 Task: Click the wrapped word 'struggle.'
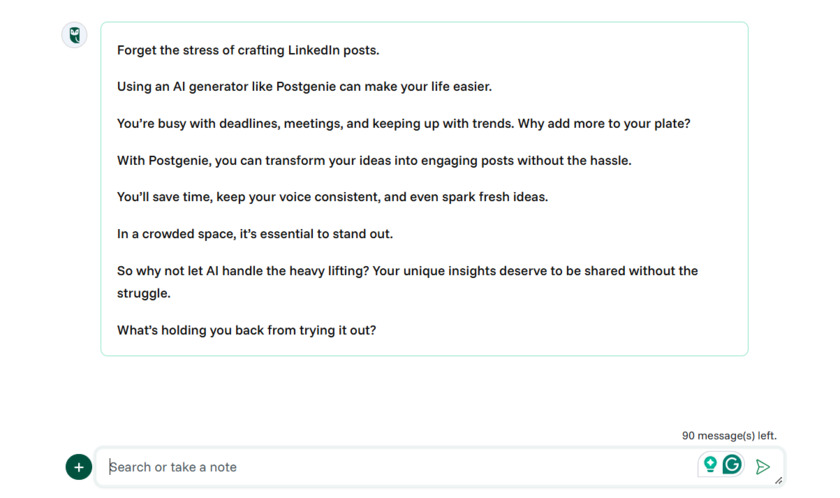[x=144, y=294]
